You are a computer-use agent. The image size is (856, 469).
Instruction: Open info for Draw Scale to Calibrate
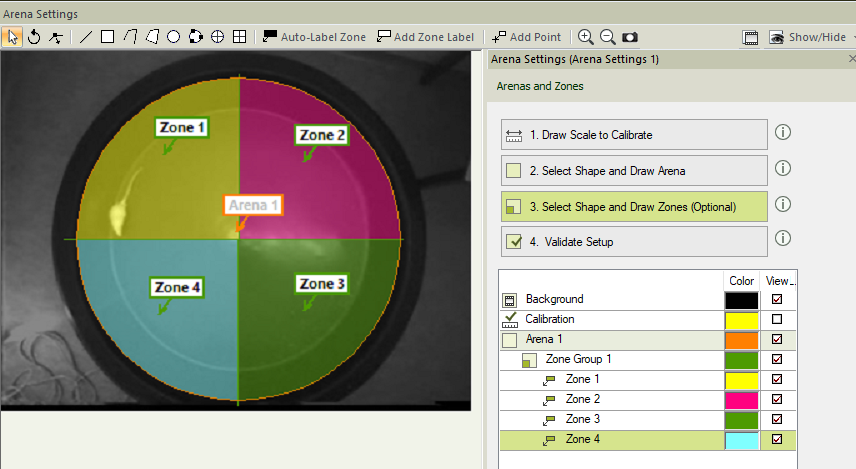click(x=783, y=132)
